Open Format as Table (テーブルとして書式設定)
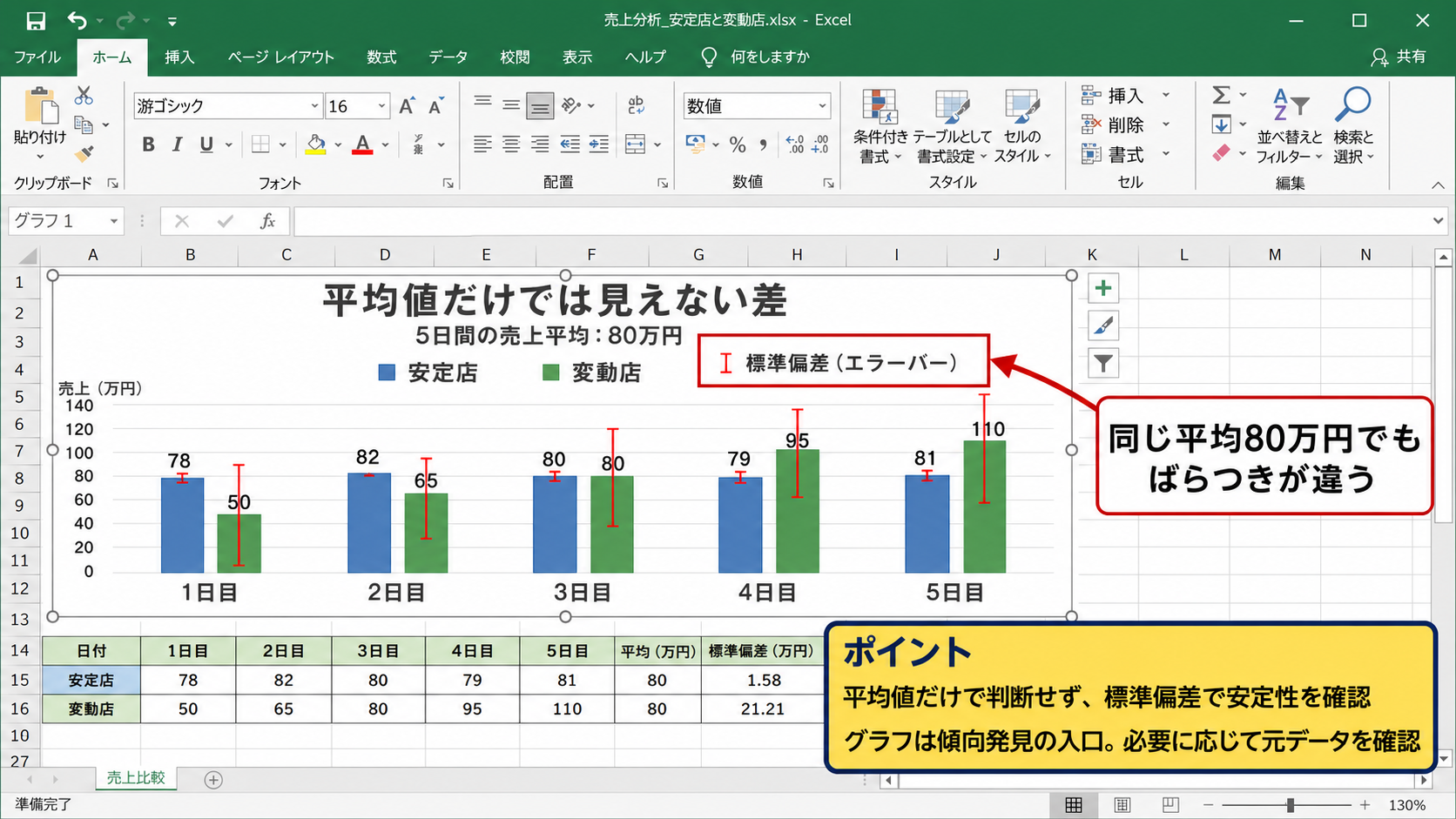 tap(952, 126)
